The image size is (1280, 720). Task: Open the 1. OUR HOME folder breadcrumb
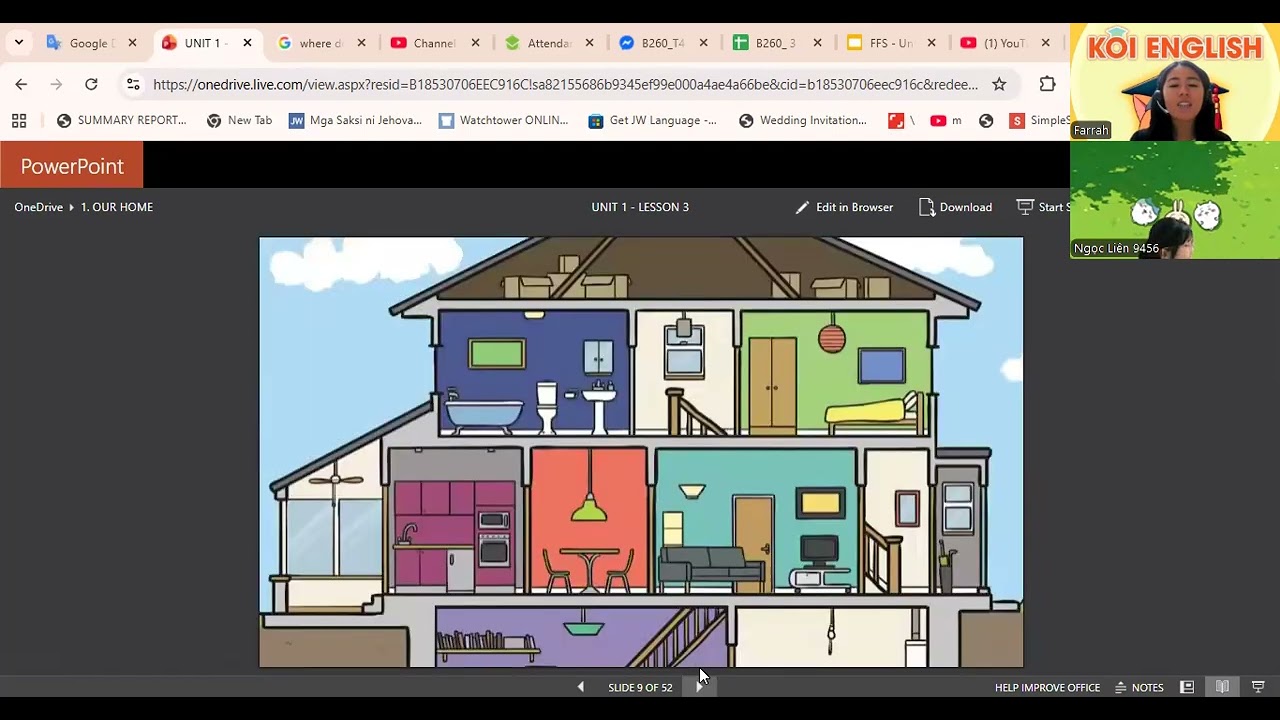click(117, 207)
